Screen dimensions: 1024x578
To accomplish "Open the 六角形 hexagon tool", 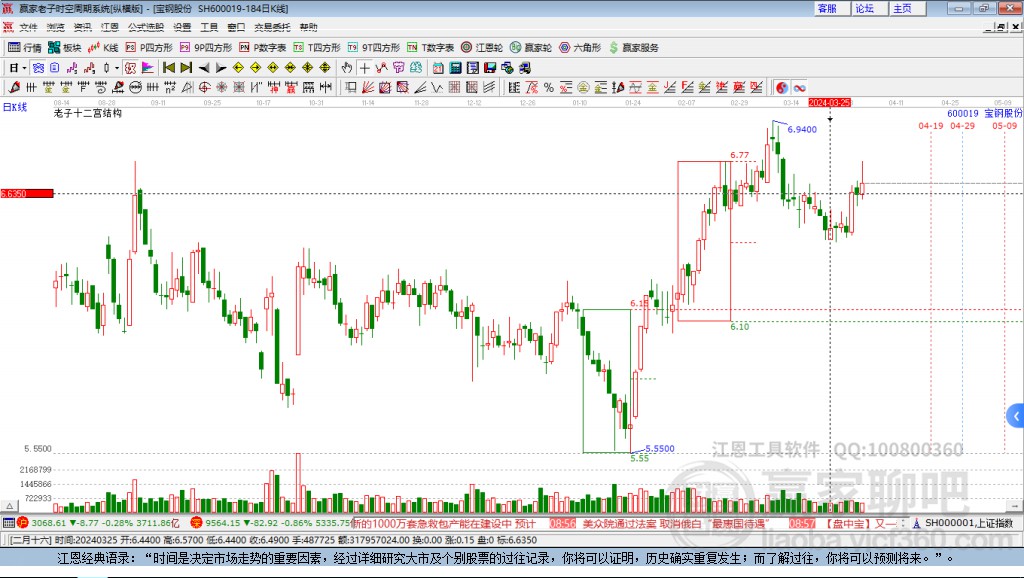I will coord(580,48).
